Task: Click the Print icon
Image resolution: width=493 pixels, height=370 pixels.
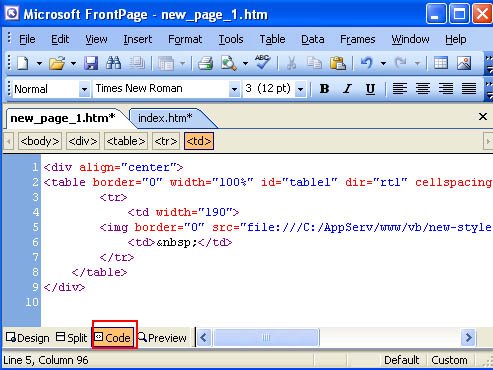Action: 205,63
